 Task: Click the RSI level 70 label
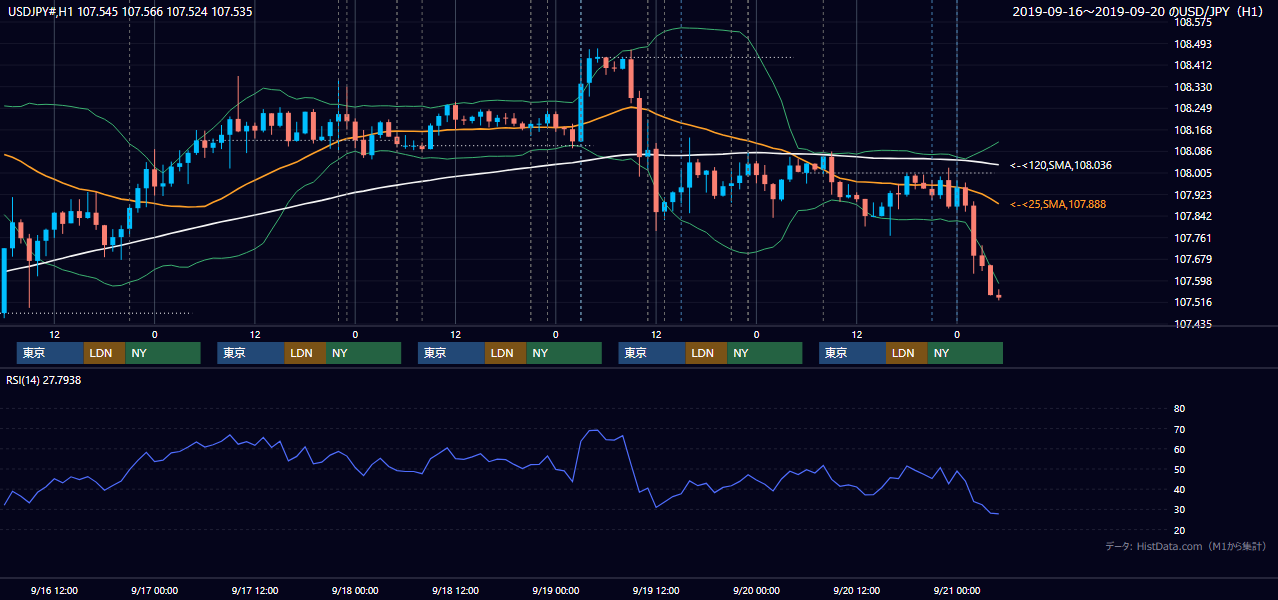click(1179, 429)
